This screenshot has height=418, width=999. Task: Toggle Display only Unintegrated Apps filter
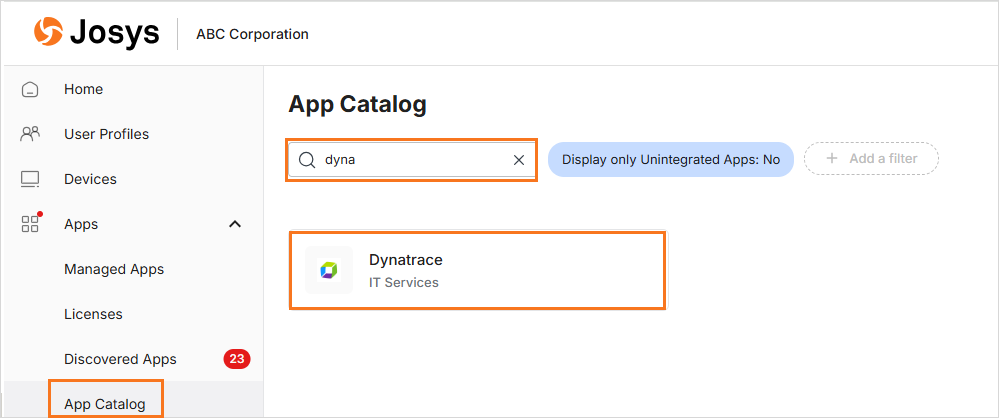(x=671, y=159)
